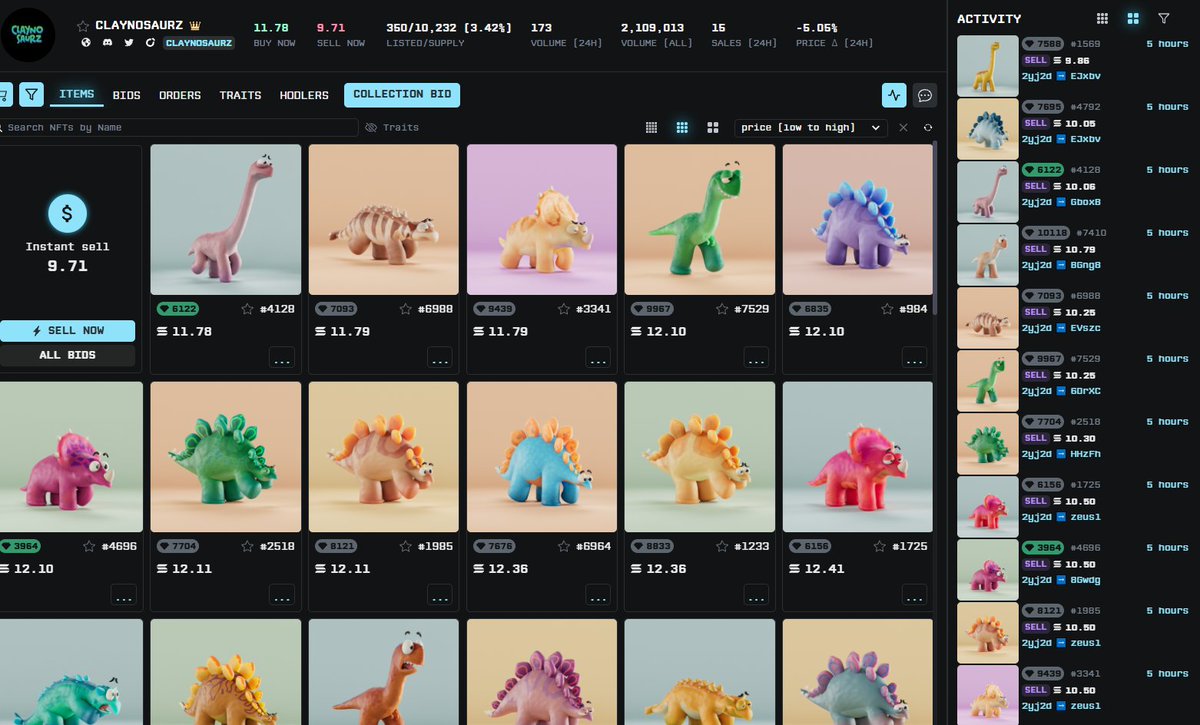Open the seller 2yj2d link in activity row #1569
Screen dimensions: 1200x725
point(1036,76)
